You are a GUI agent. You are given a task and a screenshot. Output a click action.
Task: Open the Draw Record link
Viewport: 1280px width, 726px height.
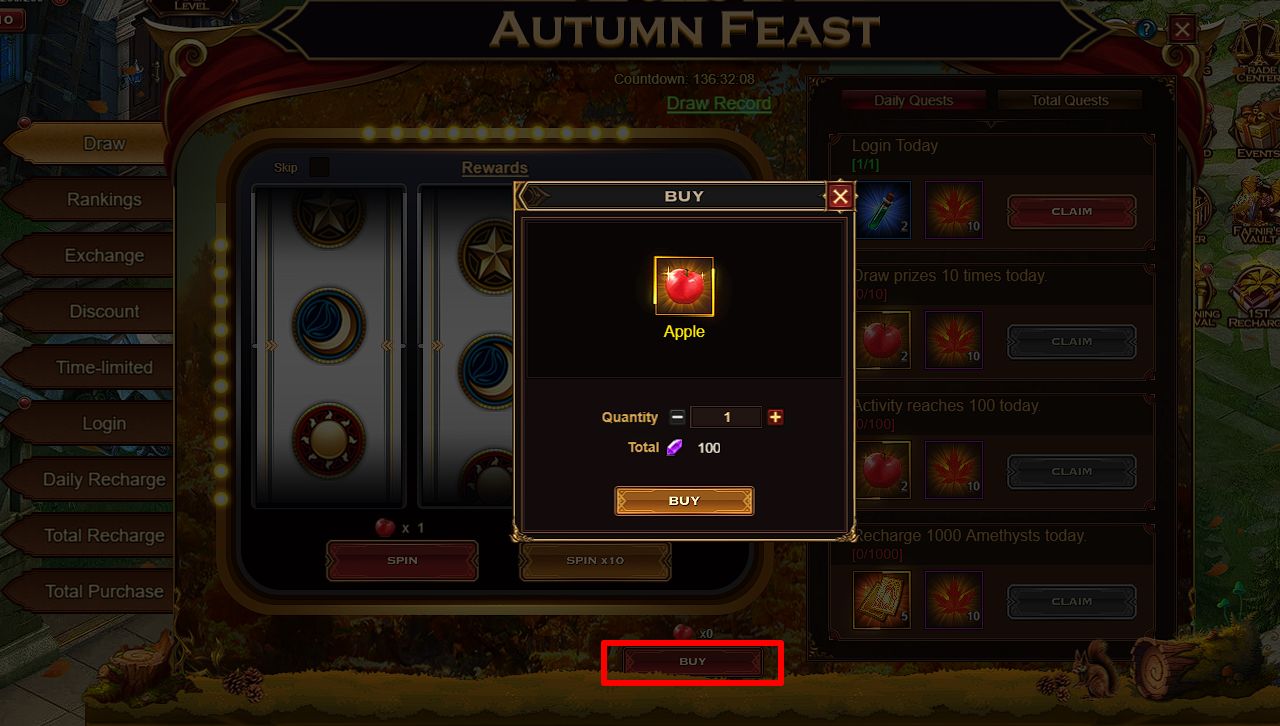(x=719, y=103)
